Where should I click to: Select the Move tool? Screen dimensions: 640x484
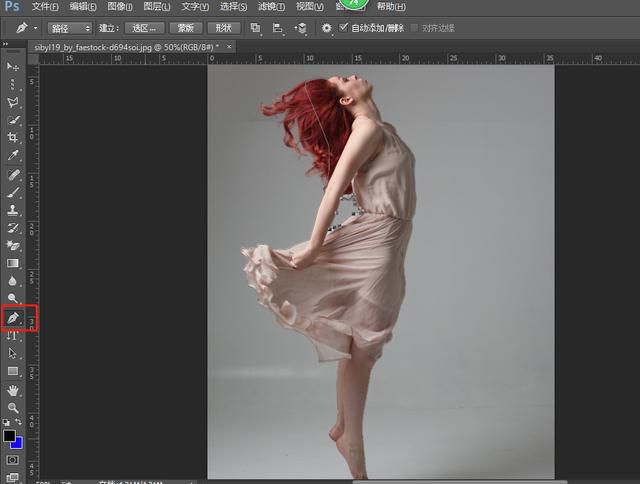[x=13, y=66]
